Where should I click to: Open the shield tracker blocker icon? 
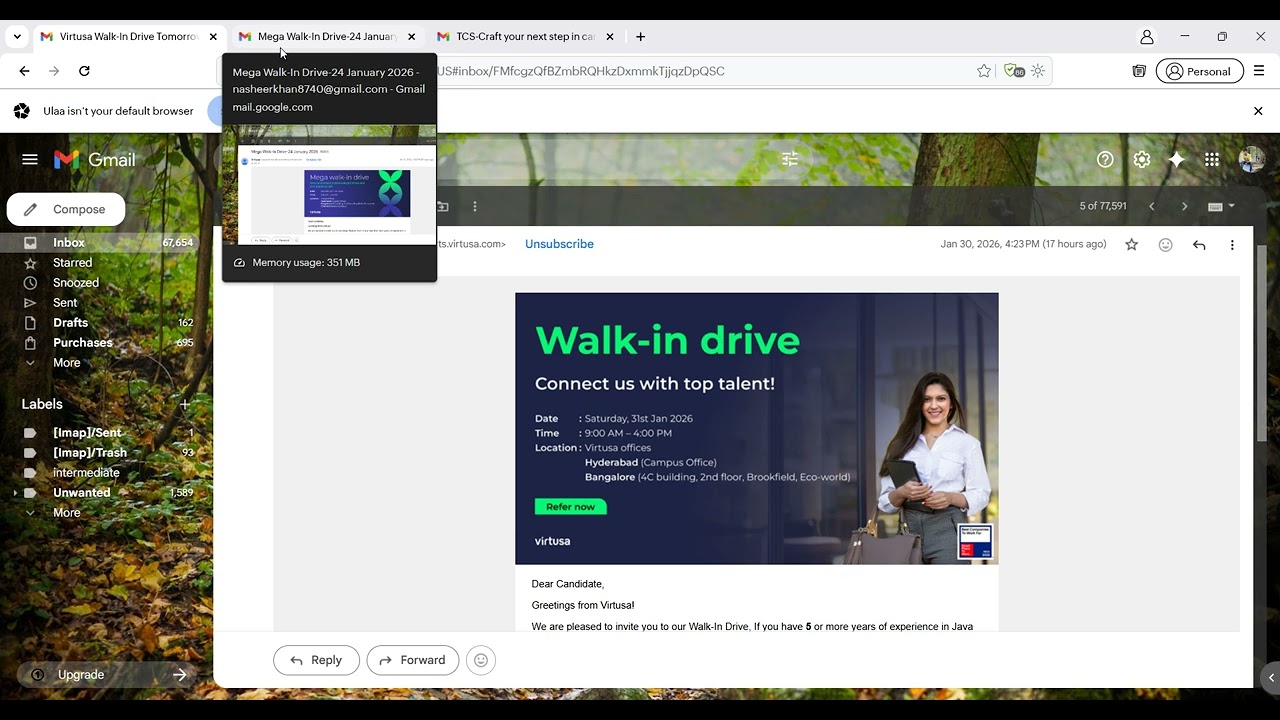pyautogui.click(x=1014, y=71)
